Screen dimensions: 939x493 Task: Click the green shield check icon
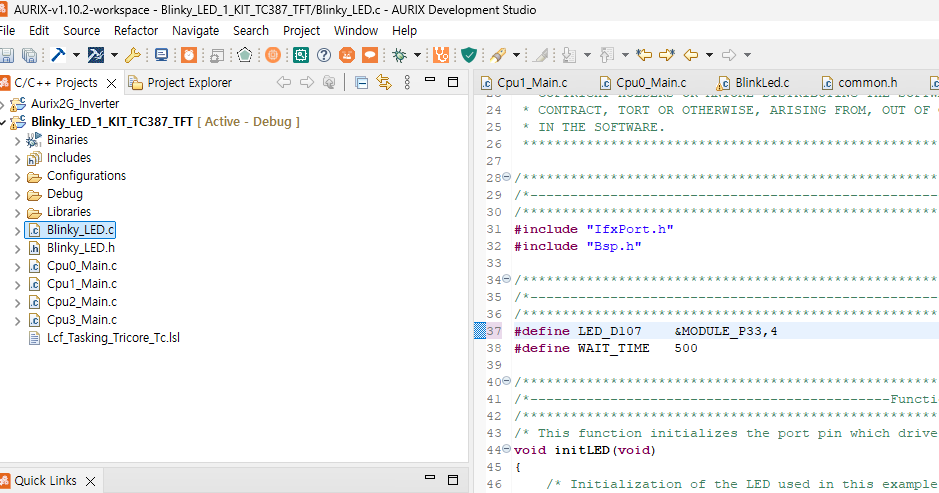tap(469, 55)
